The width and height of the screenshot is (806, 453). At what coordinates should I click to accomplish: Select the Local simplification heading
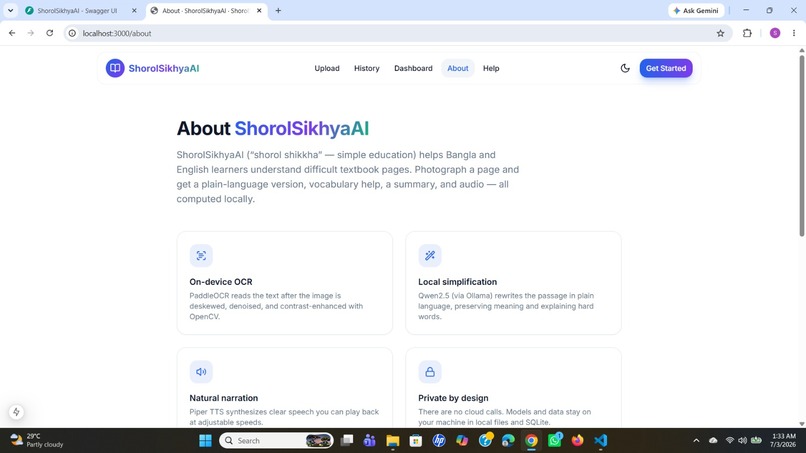coord(457,282)
